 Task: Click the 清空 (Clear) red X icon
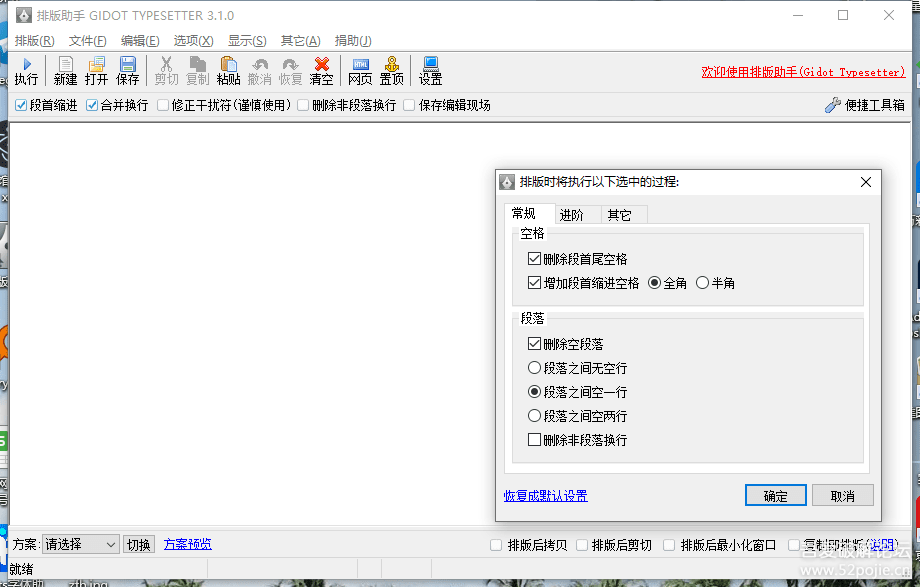321,71
